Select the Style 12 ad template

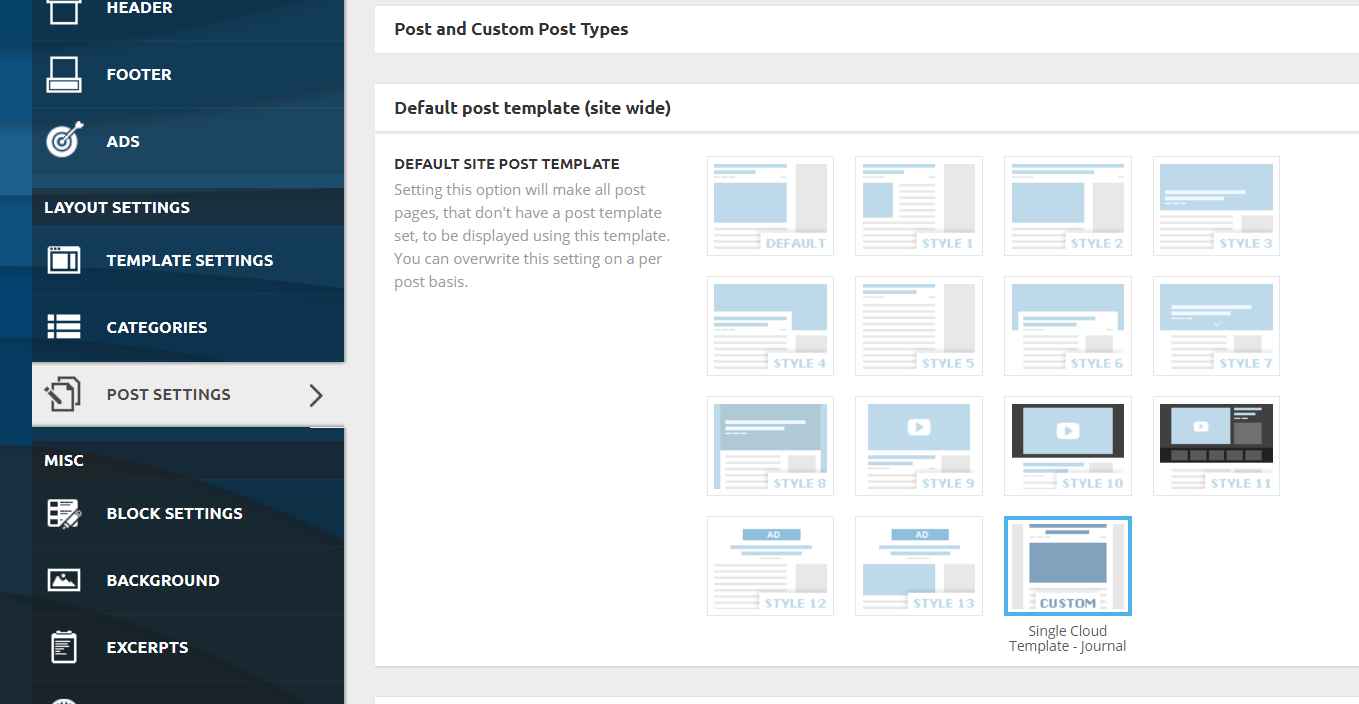tap(770, 566)
